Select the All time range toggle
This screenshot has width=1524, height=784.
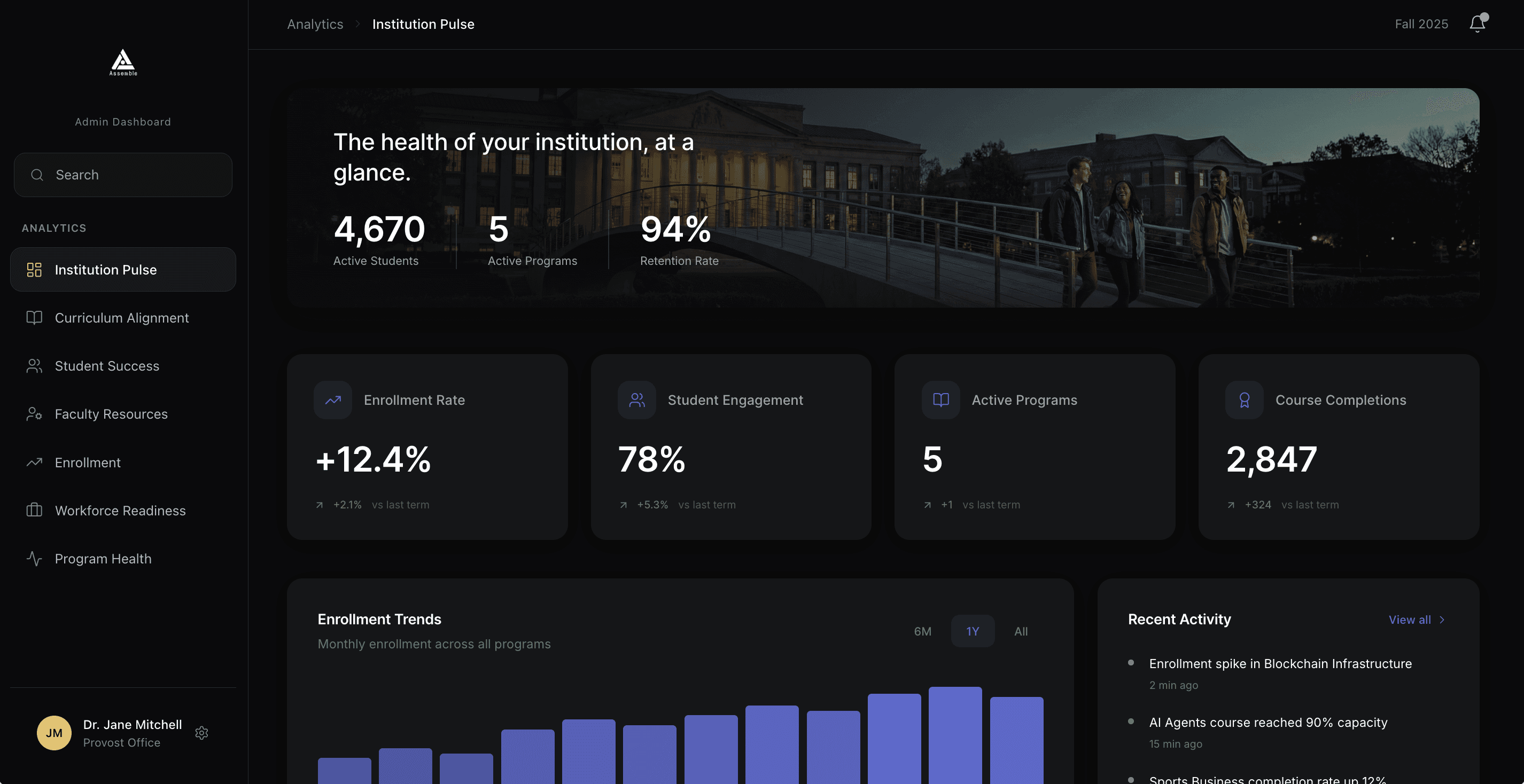pyautogui.click(x=1021, y=631)
